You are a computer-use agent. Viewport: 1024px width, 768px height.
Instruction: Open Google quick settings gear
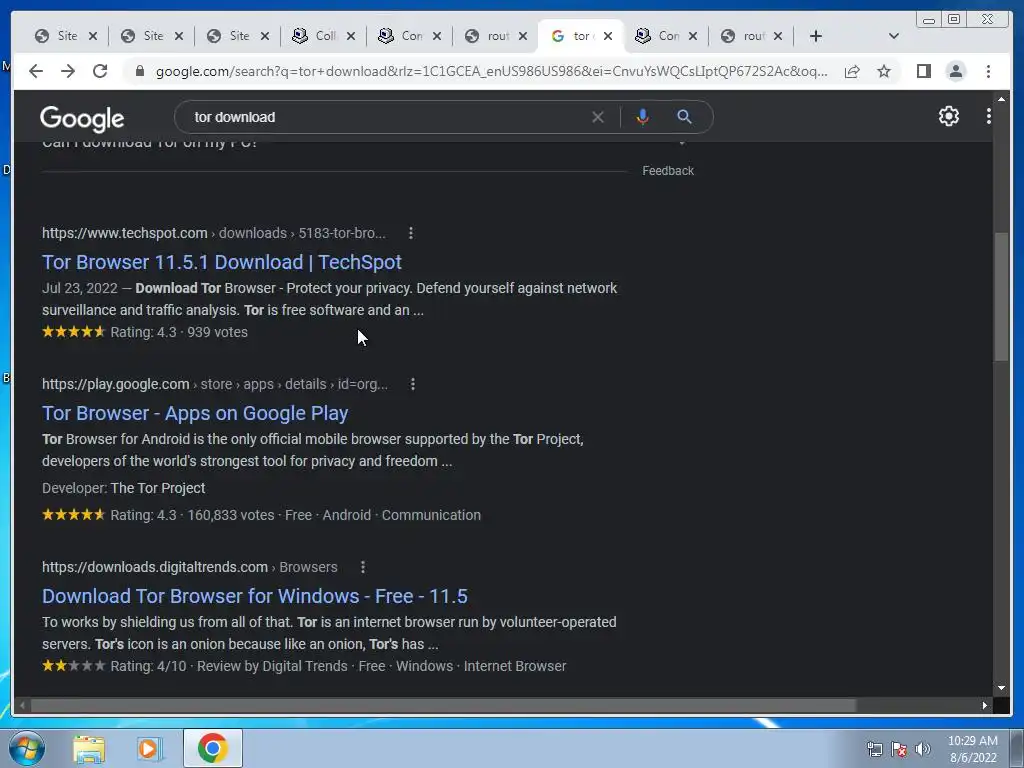948,116
